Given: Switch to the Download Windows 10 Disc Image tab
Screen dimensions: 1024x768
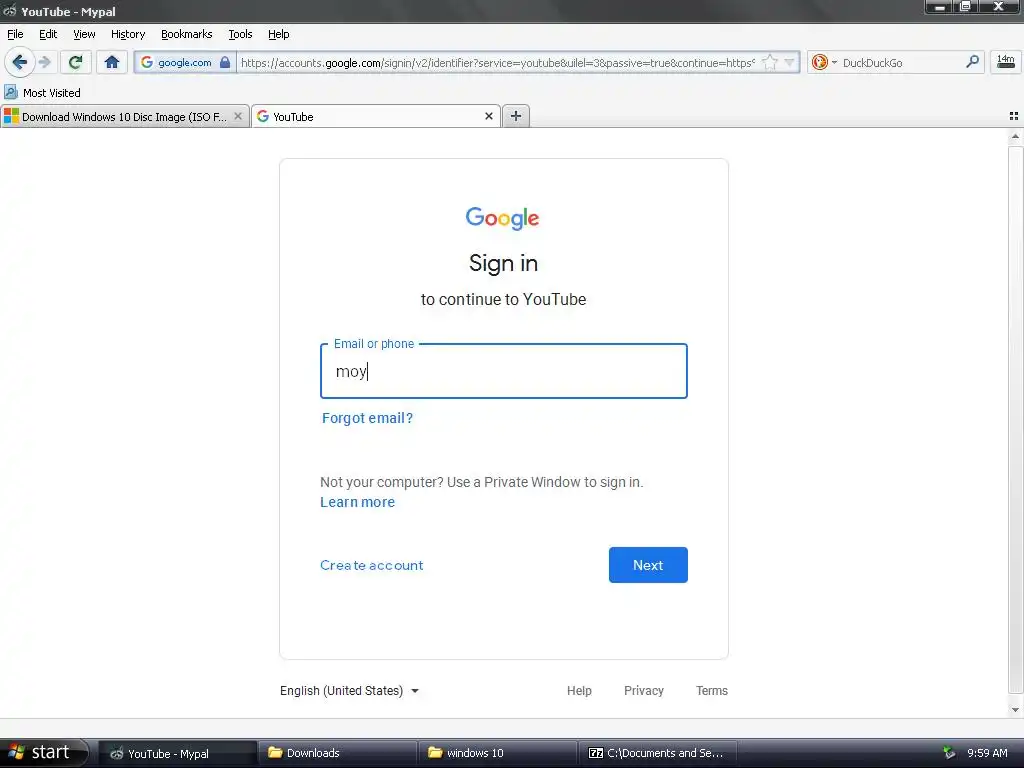Looking at the screenshot, I should click(x=124, y=116).
